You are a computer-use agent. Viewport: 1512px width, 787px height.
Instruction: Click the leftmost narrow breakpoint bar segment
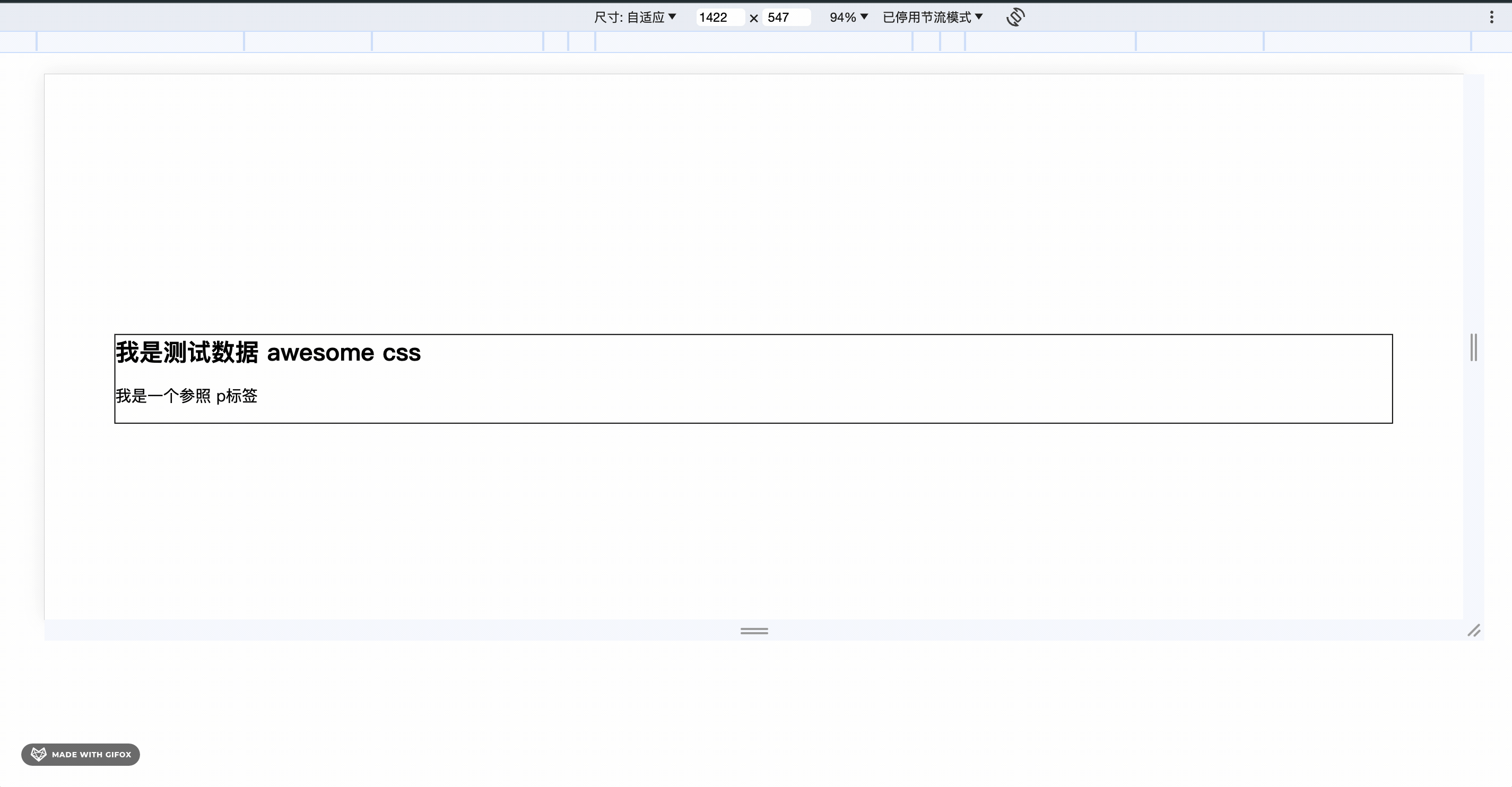(18, 42)
